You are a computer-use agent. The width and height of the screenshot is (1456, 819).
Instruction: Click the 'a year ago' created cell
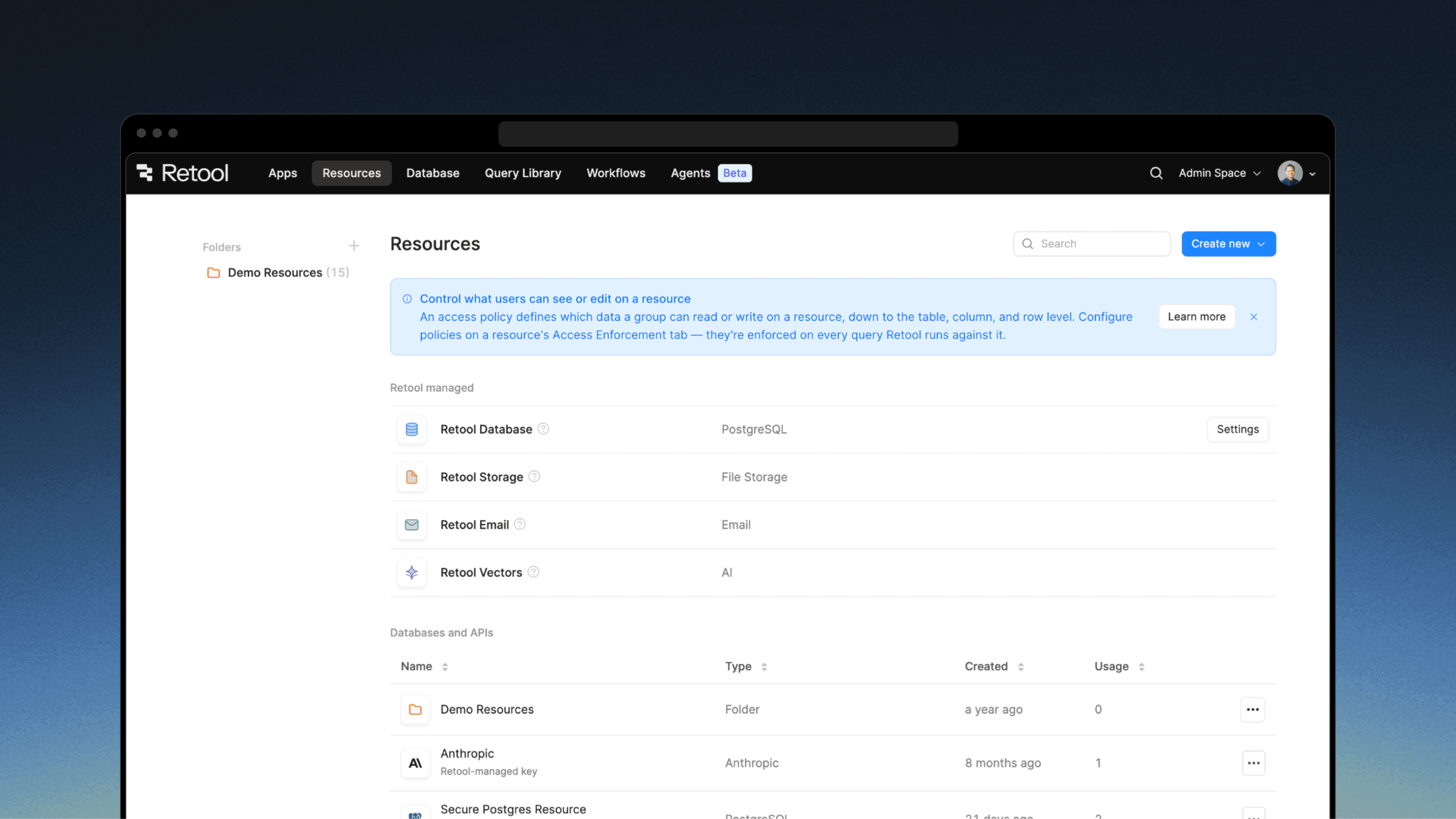(994, 709)
